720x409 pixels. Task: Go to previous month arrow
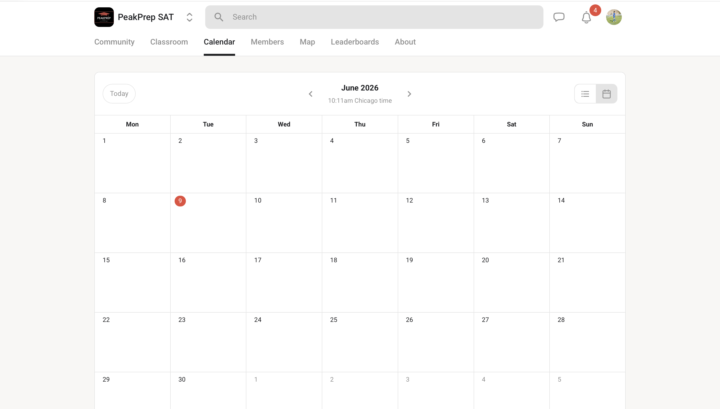pyautogui.click(x=310, y=94)
